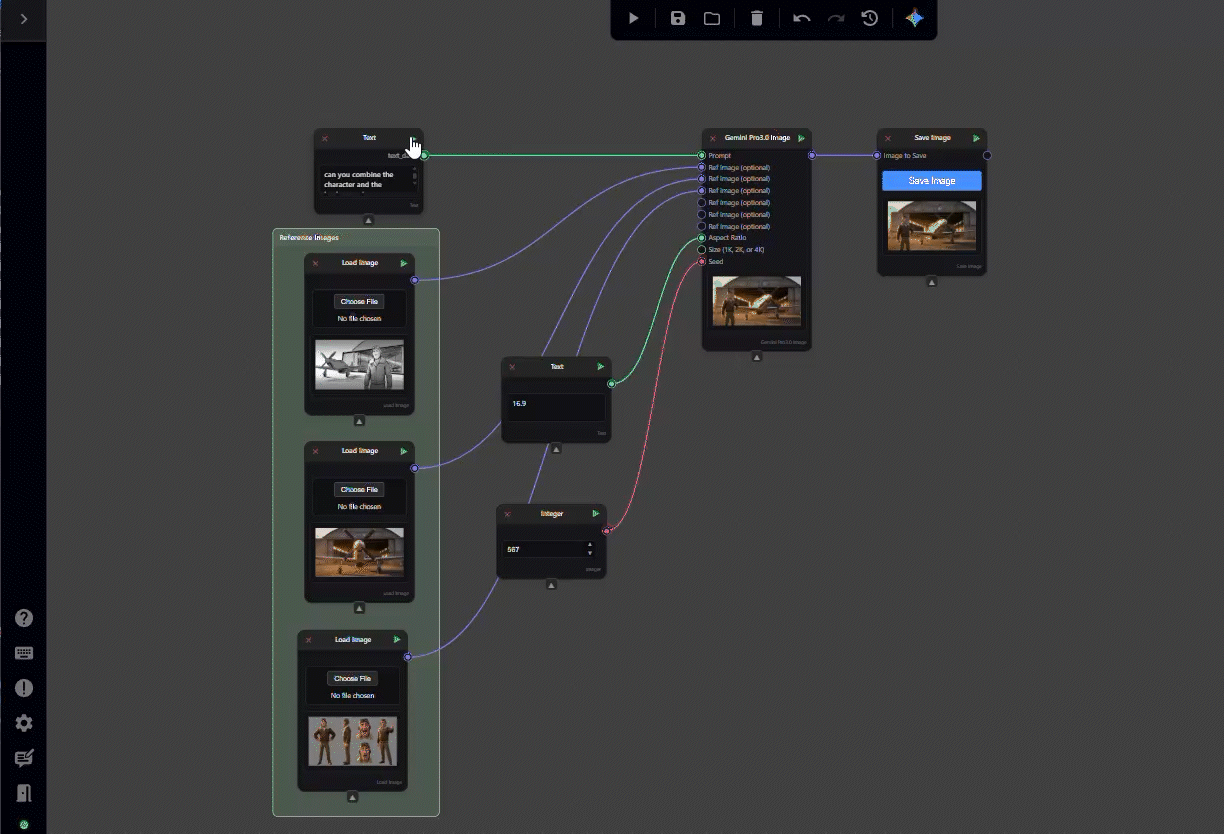1224x834 pixels.
Task: Click the text field containing 16:9
Action: coord(556,404)
